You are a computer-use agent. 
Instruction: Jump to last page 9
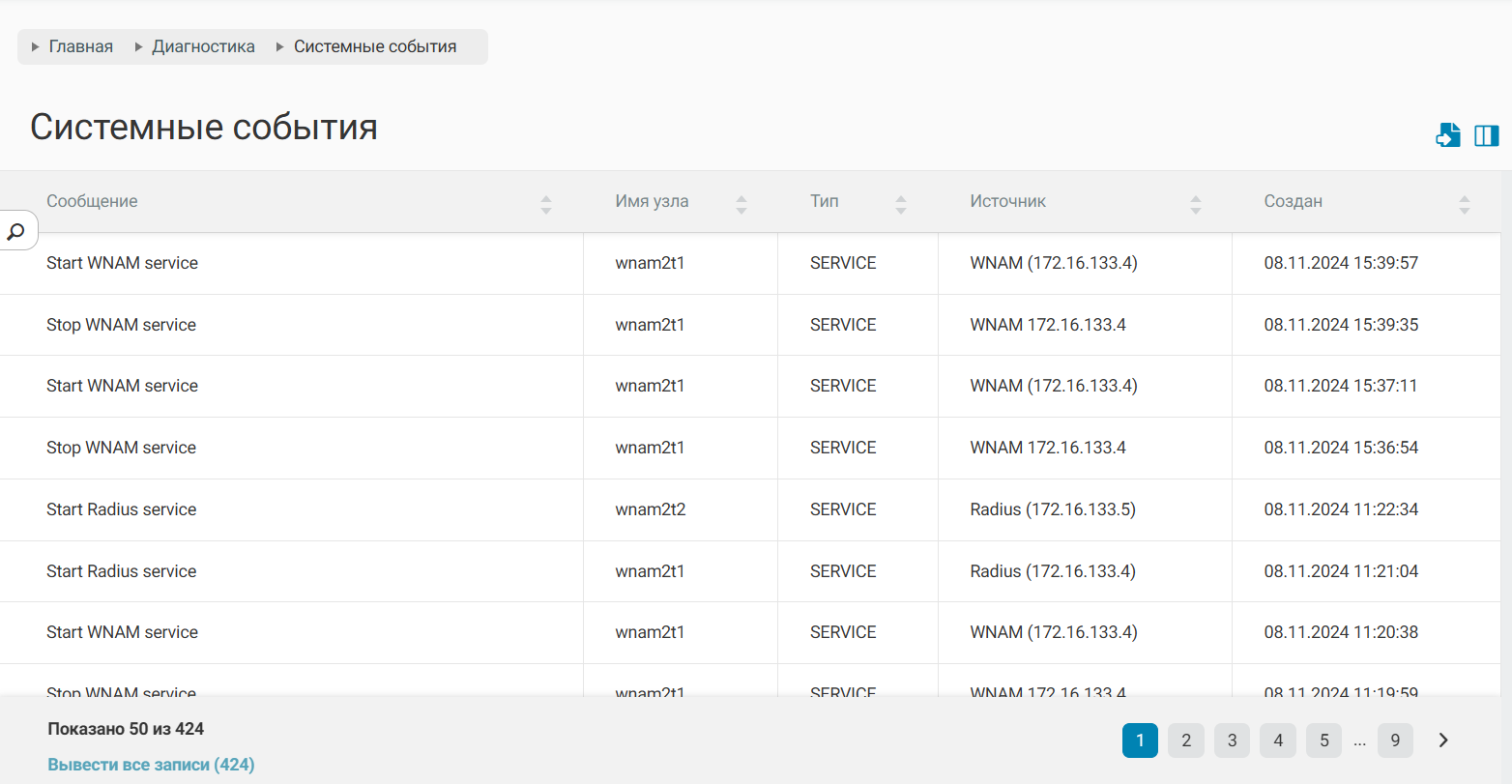click(x=1395, y=740)
